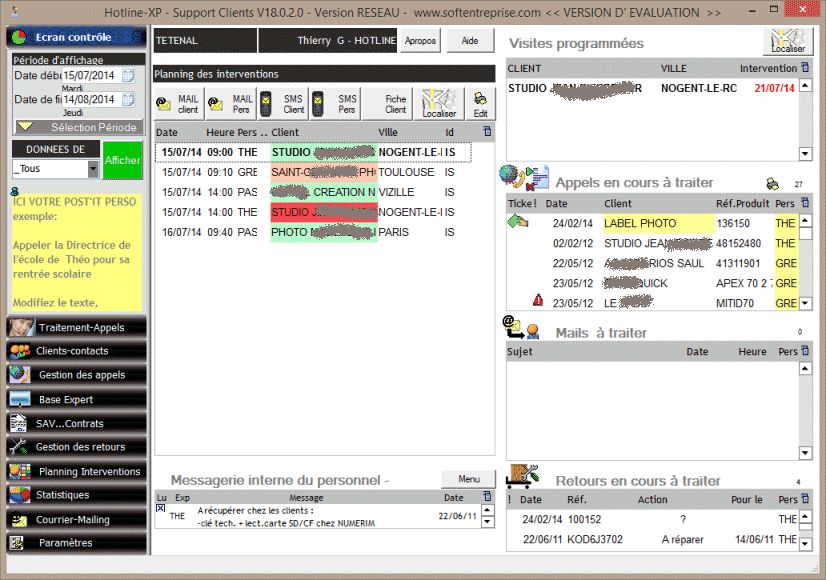Click pin icon above post-it note
Viewport: 826px width, 580px height.
[13, 190]
